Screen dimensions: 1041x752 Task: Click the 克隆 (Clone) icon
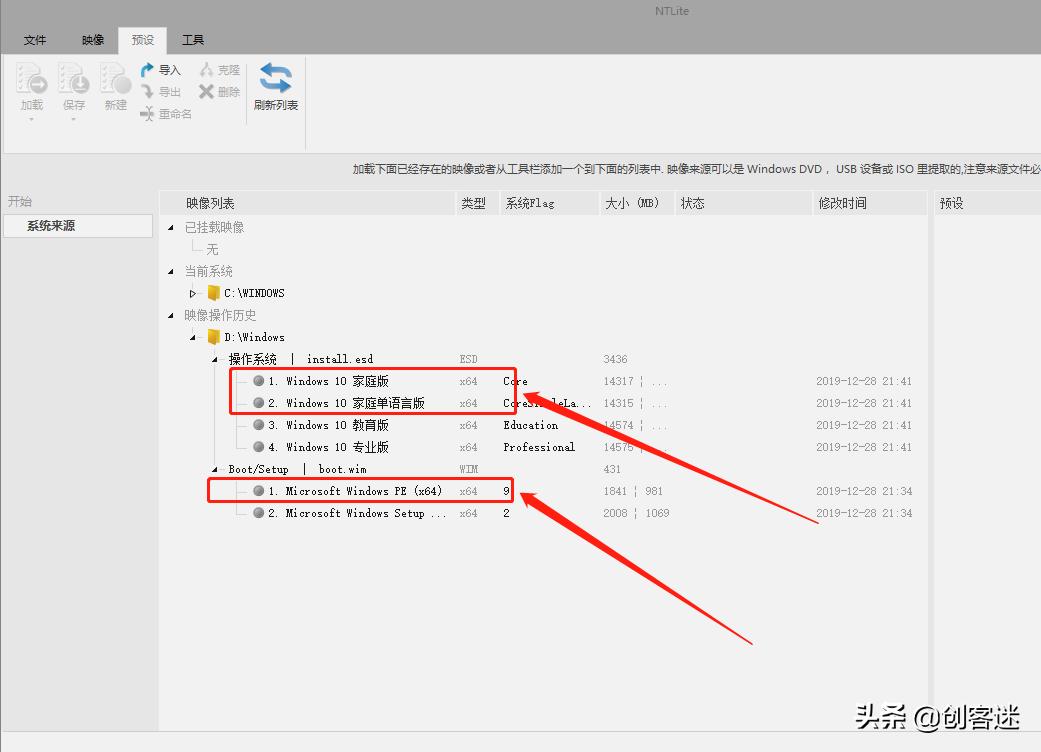(x=218, y=69)
